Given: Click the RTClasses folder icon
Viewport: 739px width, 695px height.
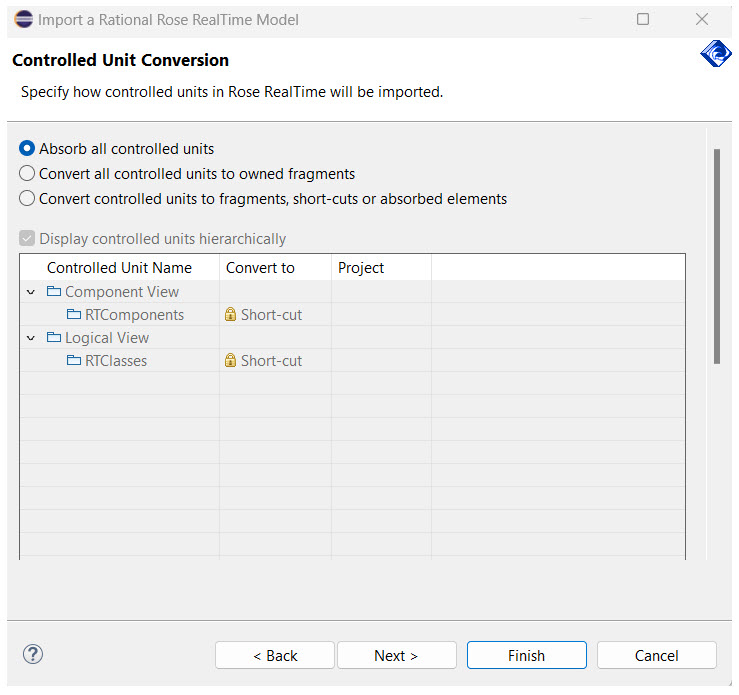Looking at the screenshot, I should pyautogui.click(x=74, y=361).
